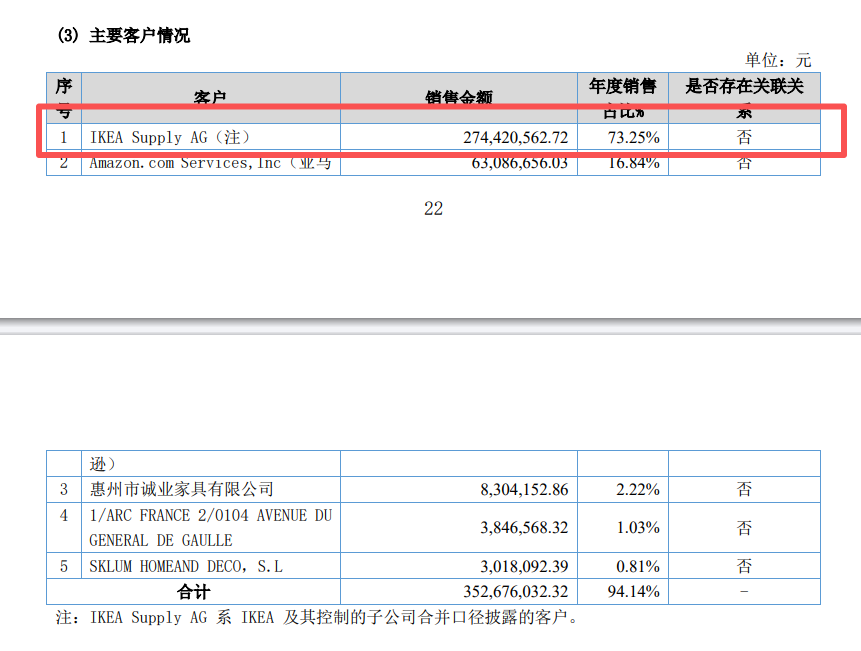Click the 是否存在关联关系 column header
The image size is (861, 651).
click(744, 98)
